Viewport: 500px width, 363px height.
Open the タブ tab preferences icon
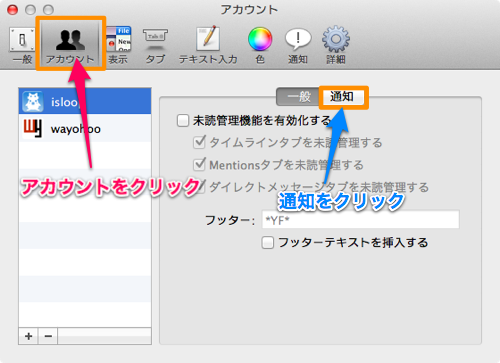pos(155,46)
